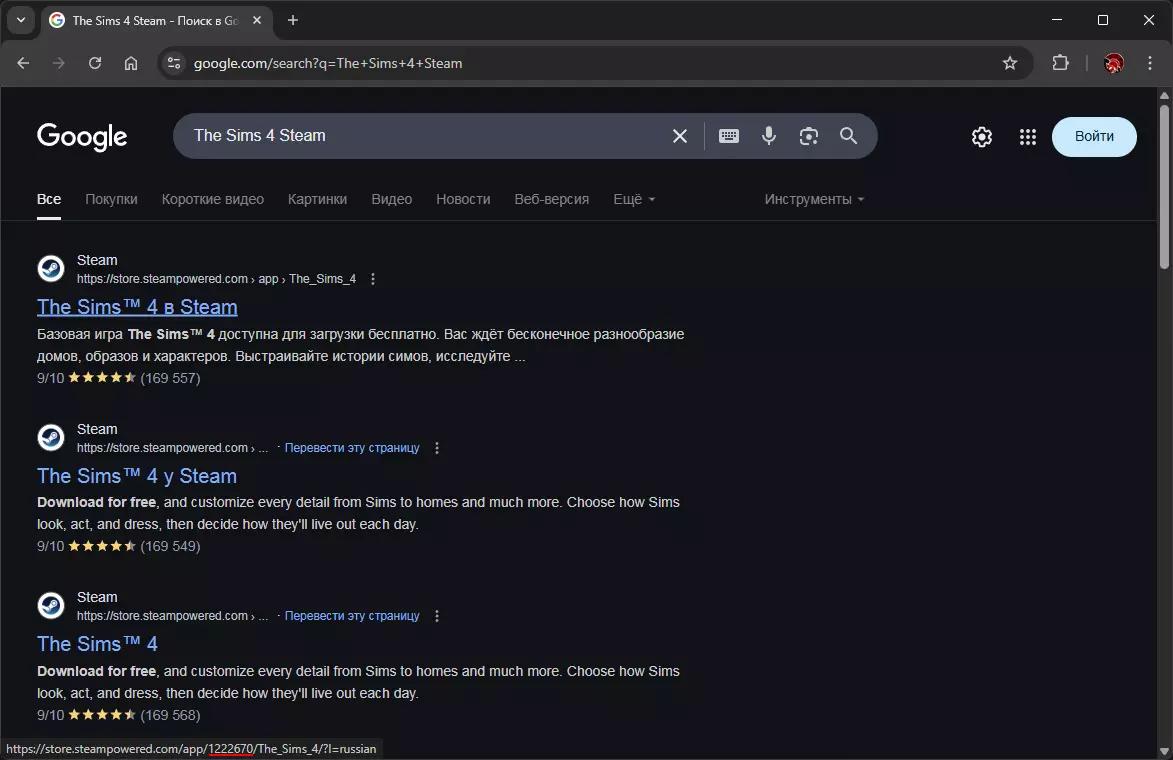Close The Sims 4 Steam tab
Viewport: 1173px width, 760px height.
257,20
